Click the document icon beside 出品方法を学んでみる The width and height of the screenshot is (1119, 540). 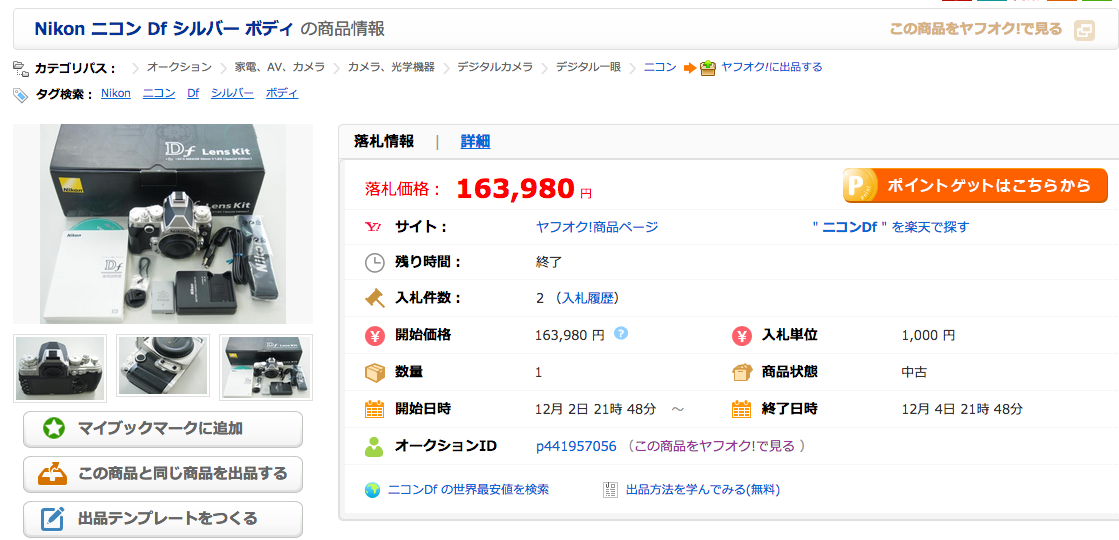610,490
